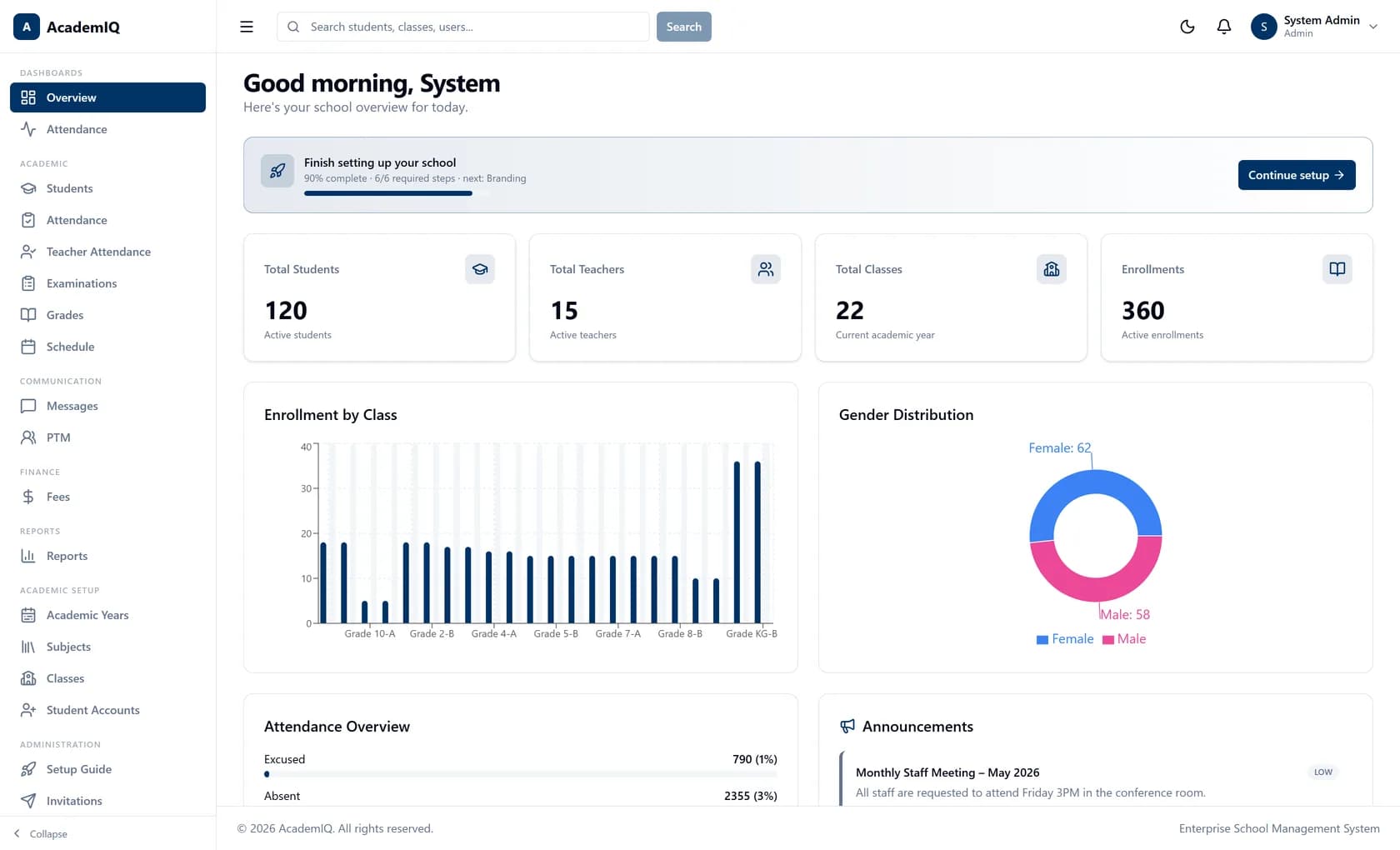
Task: Open the Students page
Action: [x=107, y=188]
